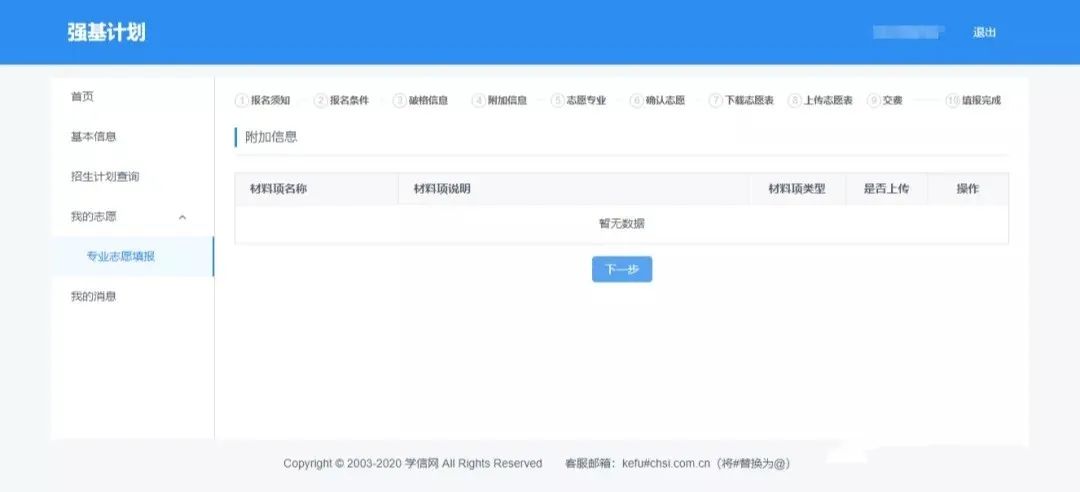The width and height of the screenshot is (1080, 492).
Task: Select step 3 破格信息 circle
Action: [x=399, y=100]
